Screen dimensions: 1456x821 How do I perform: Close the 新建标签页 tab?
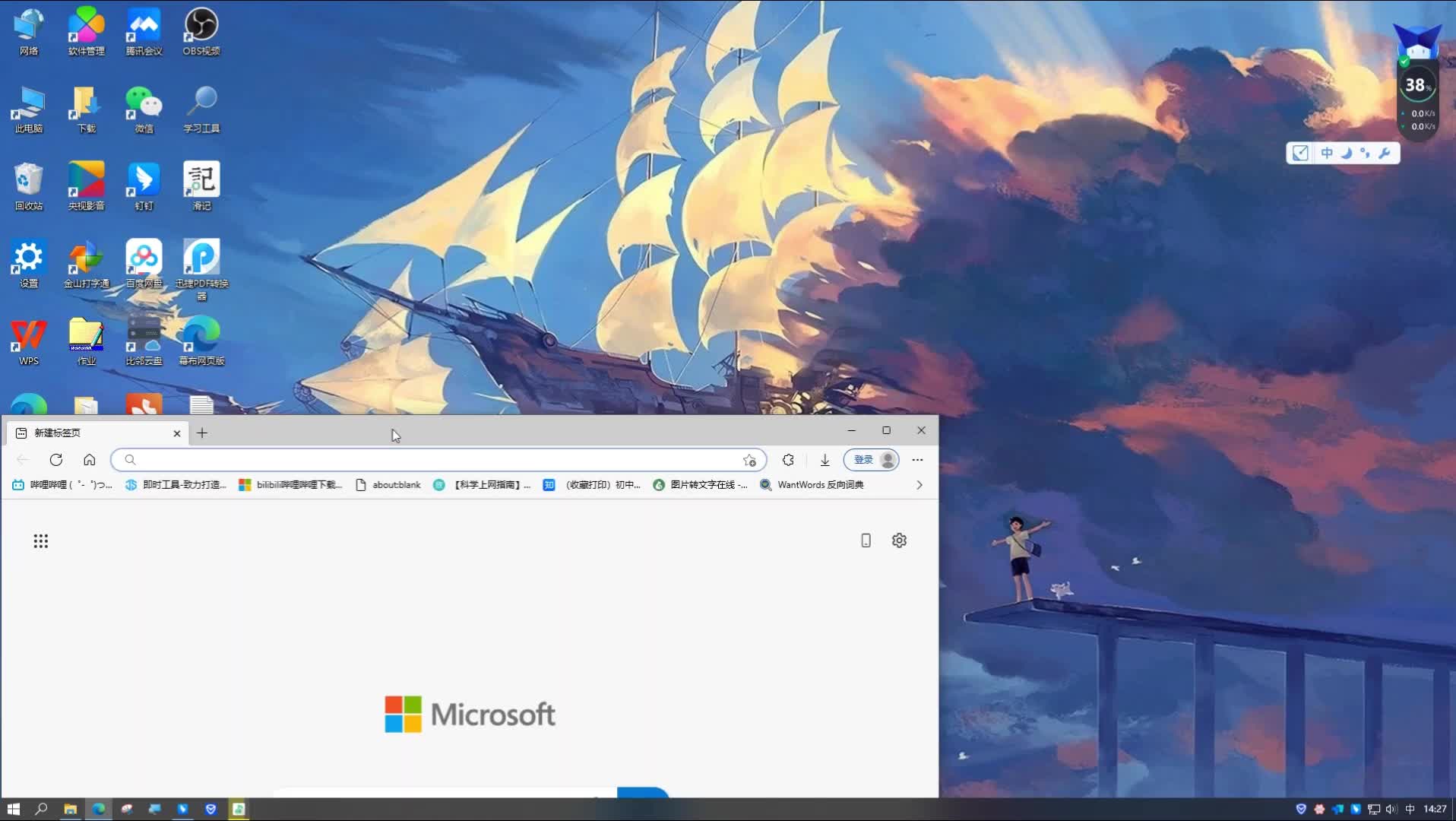pos(177,433)
